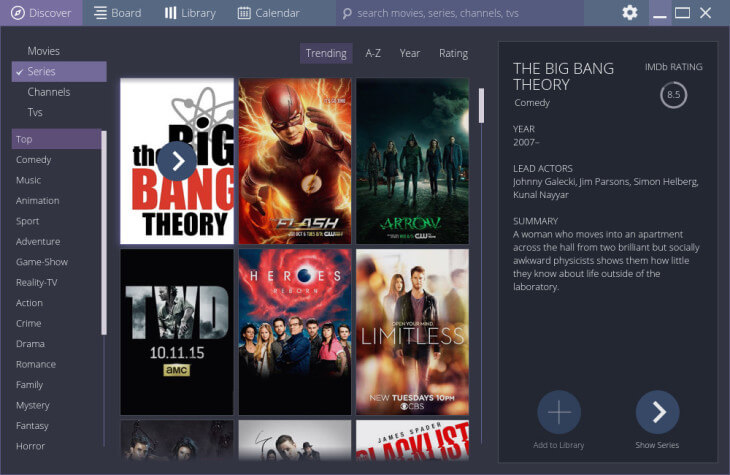
Task: Open the Discover tab
Action: tap(41, 13)
